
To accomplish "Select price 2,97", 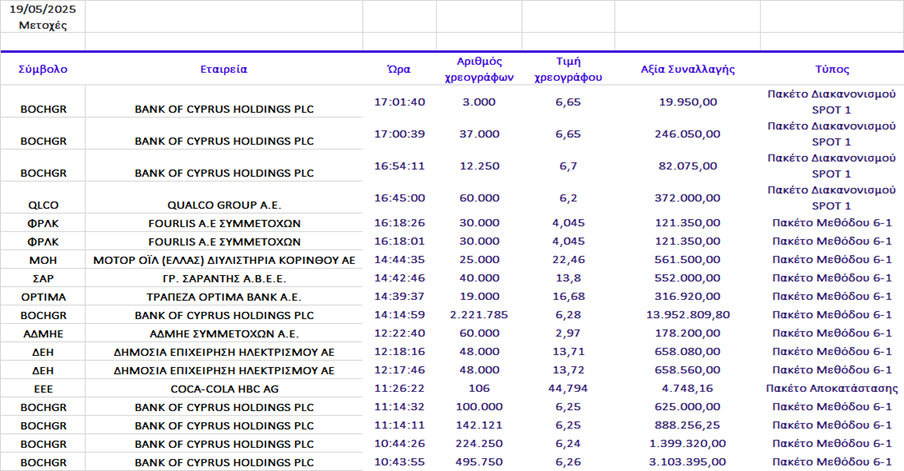I will 568,333.
